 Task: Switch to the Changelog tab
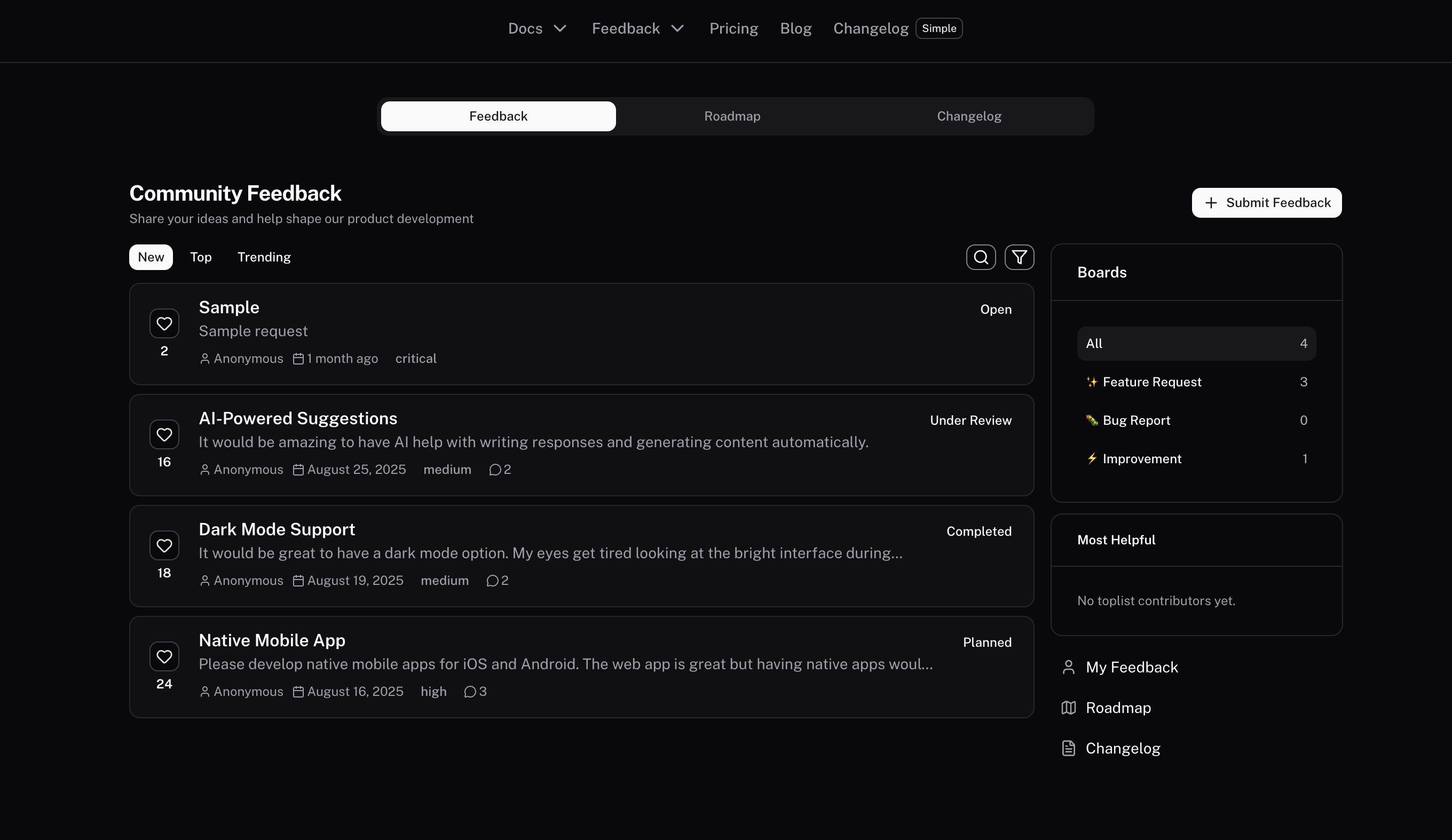(968, 116)
